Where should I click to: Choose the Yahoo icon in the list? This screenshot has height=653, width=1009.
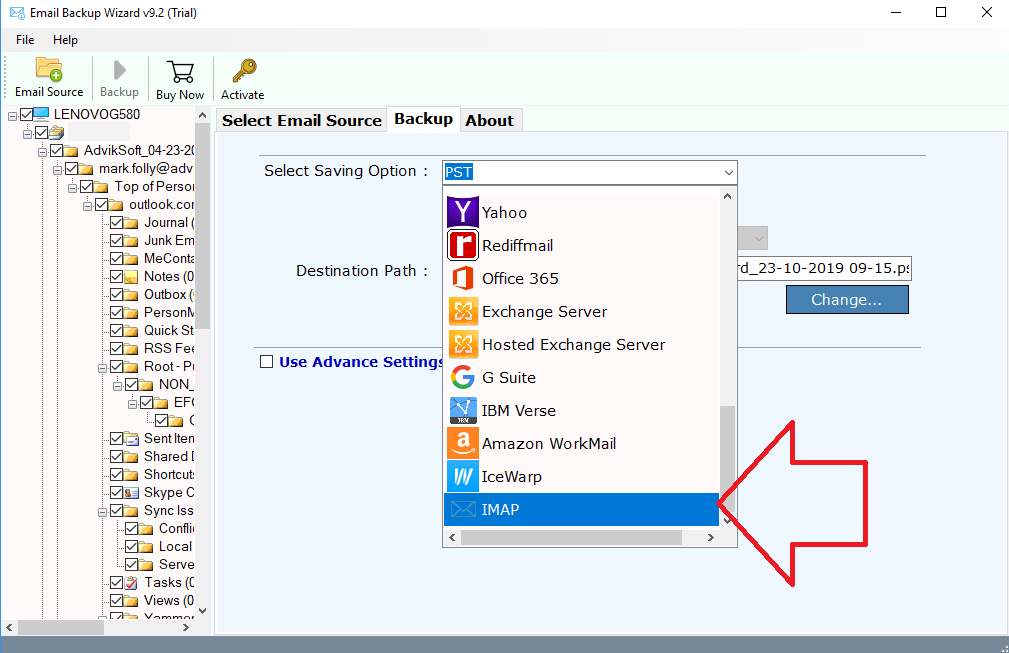click(463, 212)
